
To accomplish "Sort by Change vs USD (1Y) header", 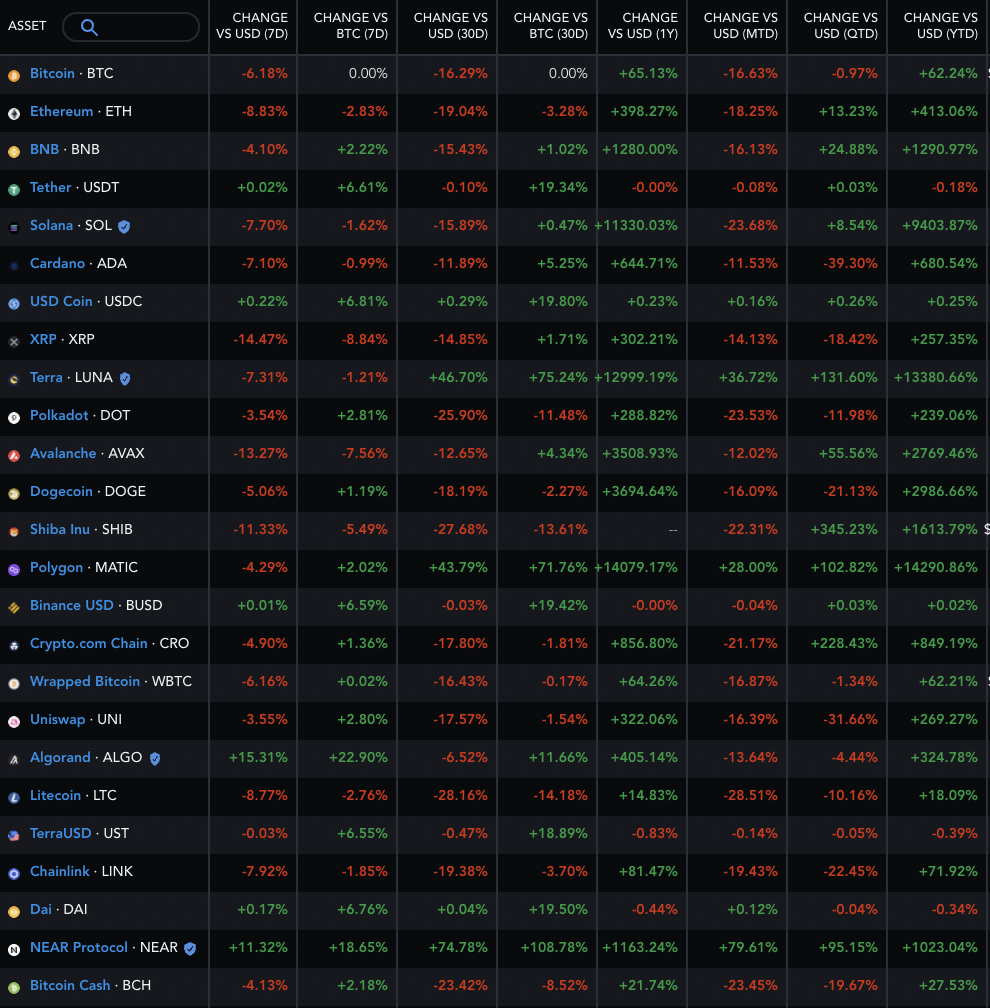I will coord(643,26).
